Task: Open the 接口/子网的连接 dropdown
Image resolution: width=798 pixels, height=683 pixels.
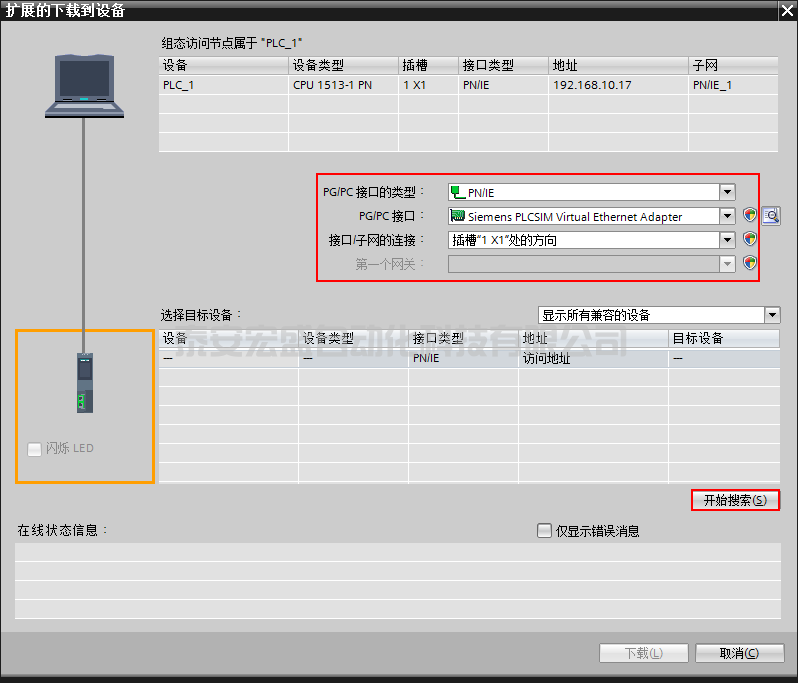Action: click(727, 240)
